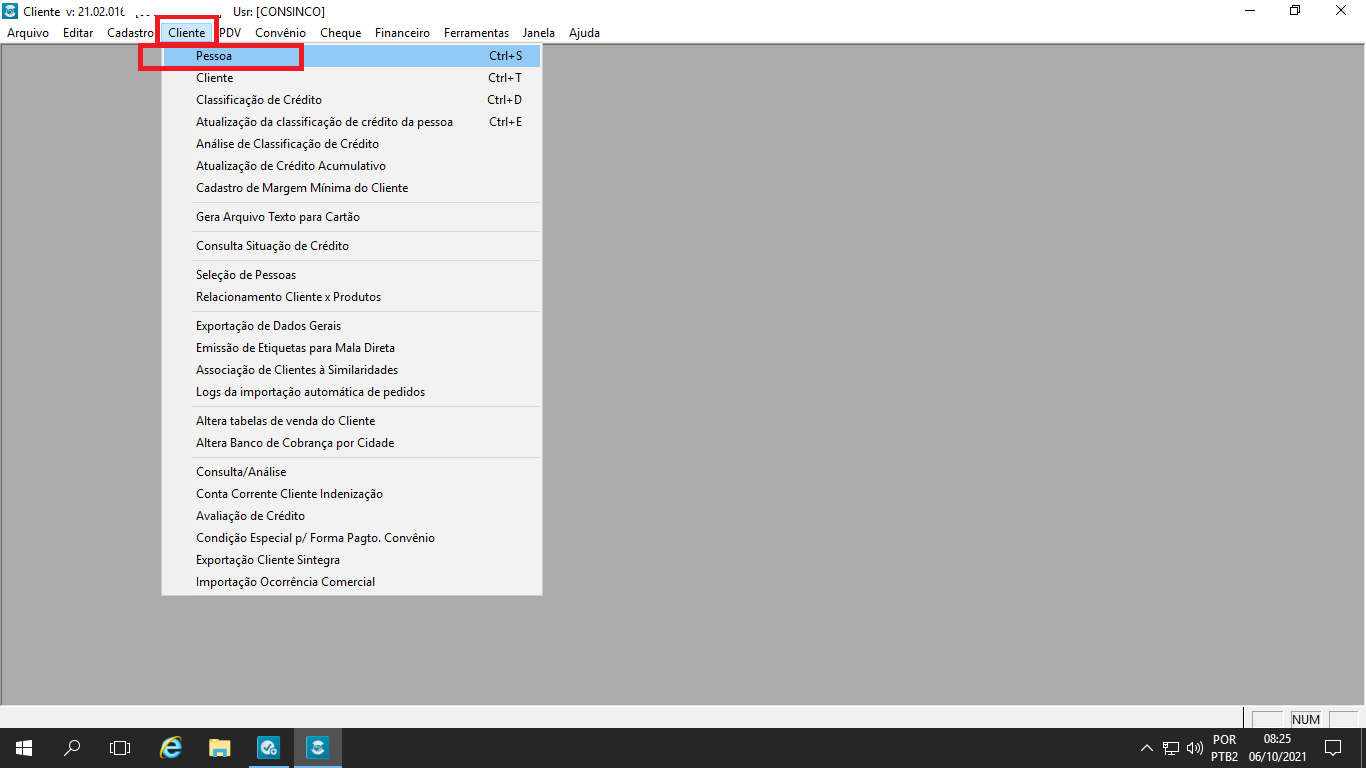Choose Análise de Classificação de Crédito

pos(352,144)
